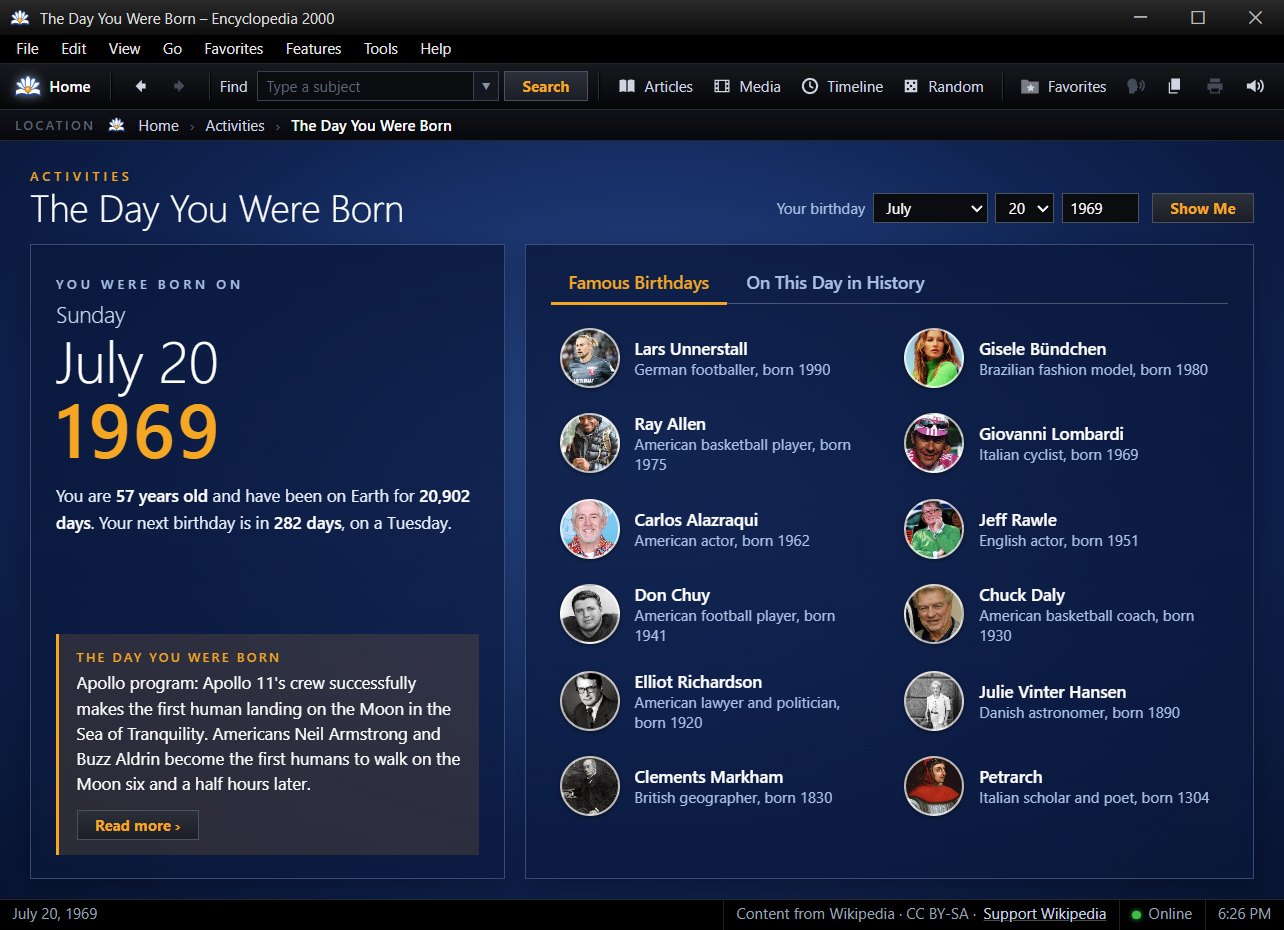The image size is (1284, 930).
Task: Open Lars Unnerstall's portrait thumbnail
Action: 590,358
